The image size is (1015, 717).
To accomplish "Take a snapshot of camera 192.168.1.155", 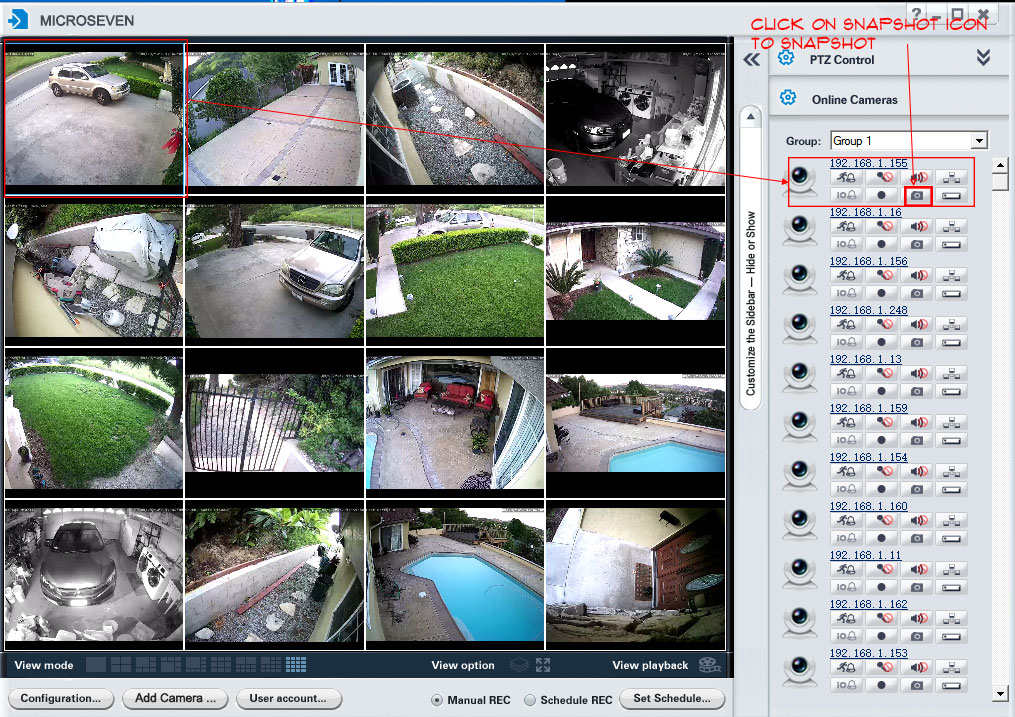I will point(917,195).
